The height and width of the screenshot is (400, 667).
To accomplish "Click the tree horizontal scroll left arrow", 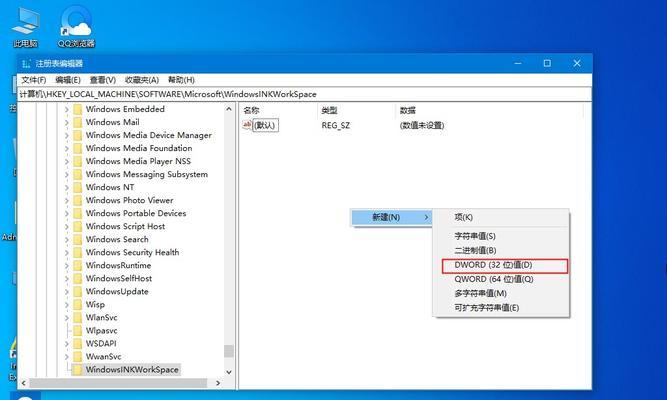I will [x=23, y=383].
